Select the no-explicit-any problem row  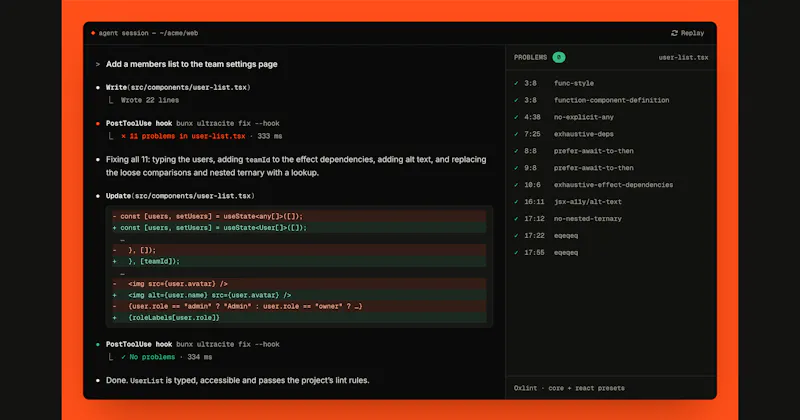611,117
